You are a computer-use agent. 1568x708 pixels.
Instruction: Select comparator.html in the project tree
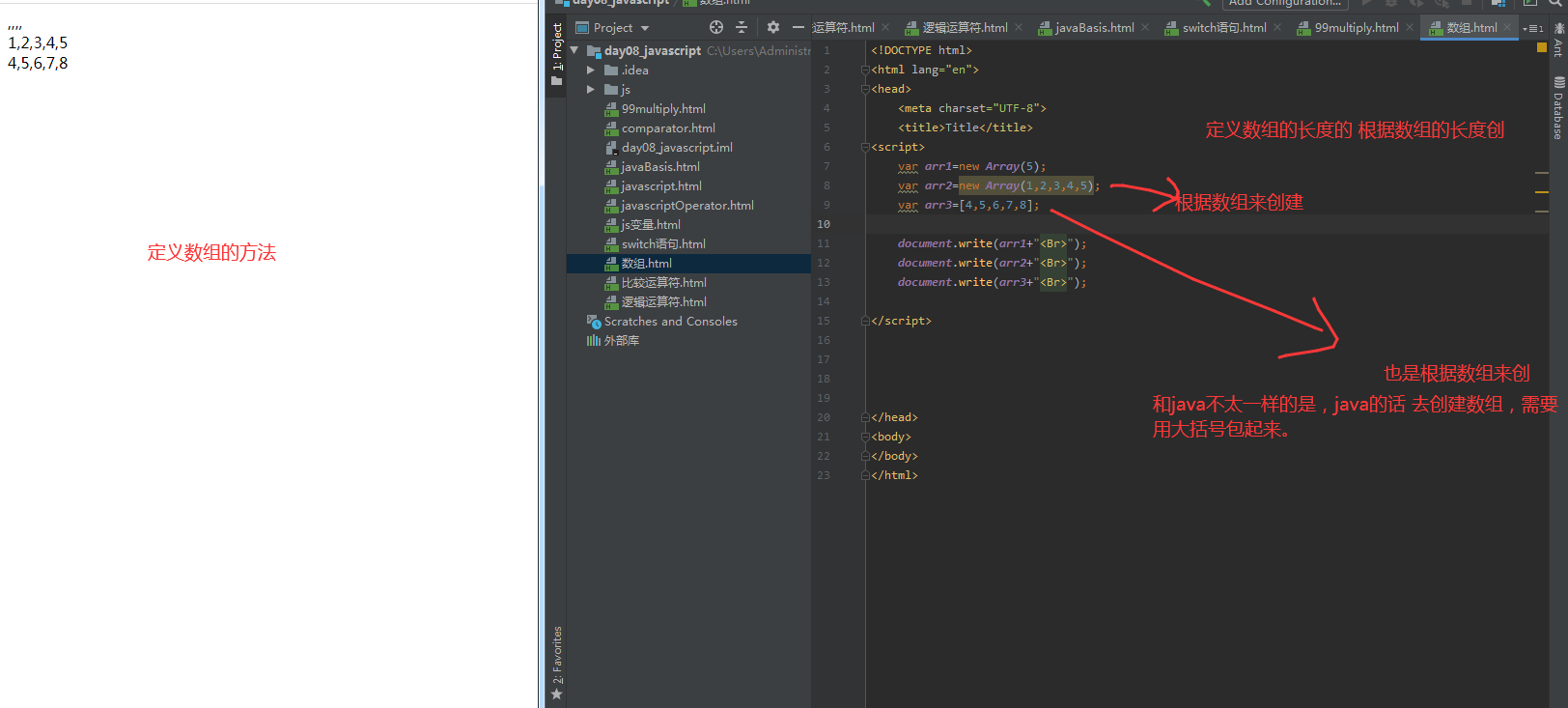(x=668, y=128)
